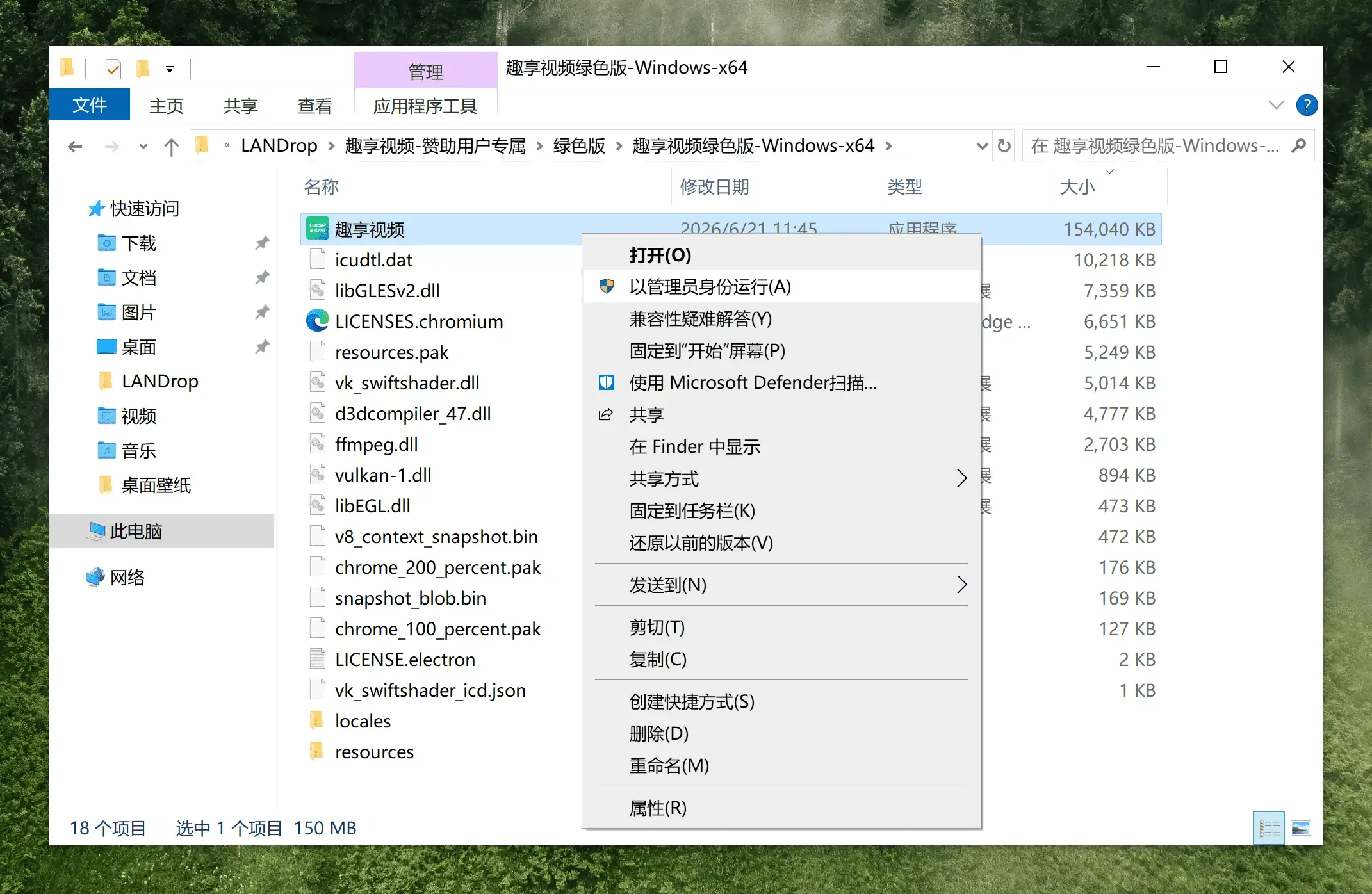Open quick access toolbar customize dropdown

[170, 69]
